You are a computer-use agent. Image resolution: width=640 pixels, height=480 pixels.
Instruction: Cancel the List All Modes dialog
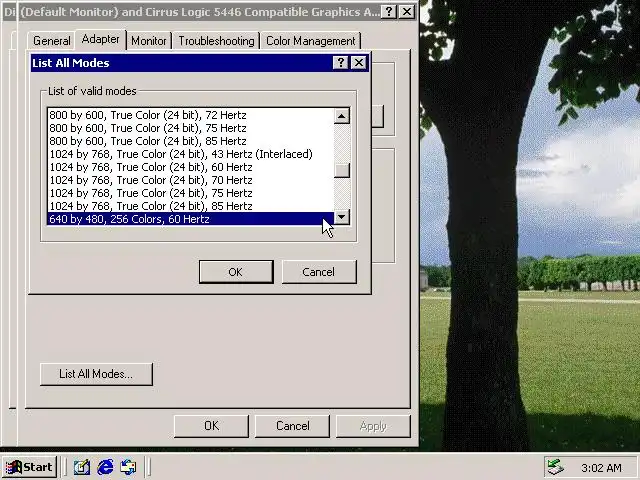tap(319, 272)
